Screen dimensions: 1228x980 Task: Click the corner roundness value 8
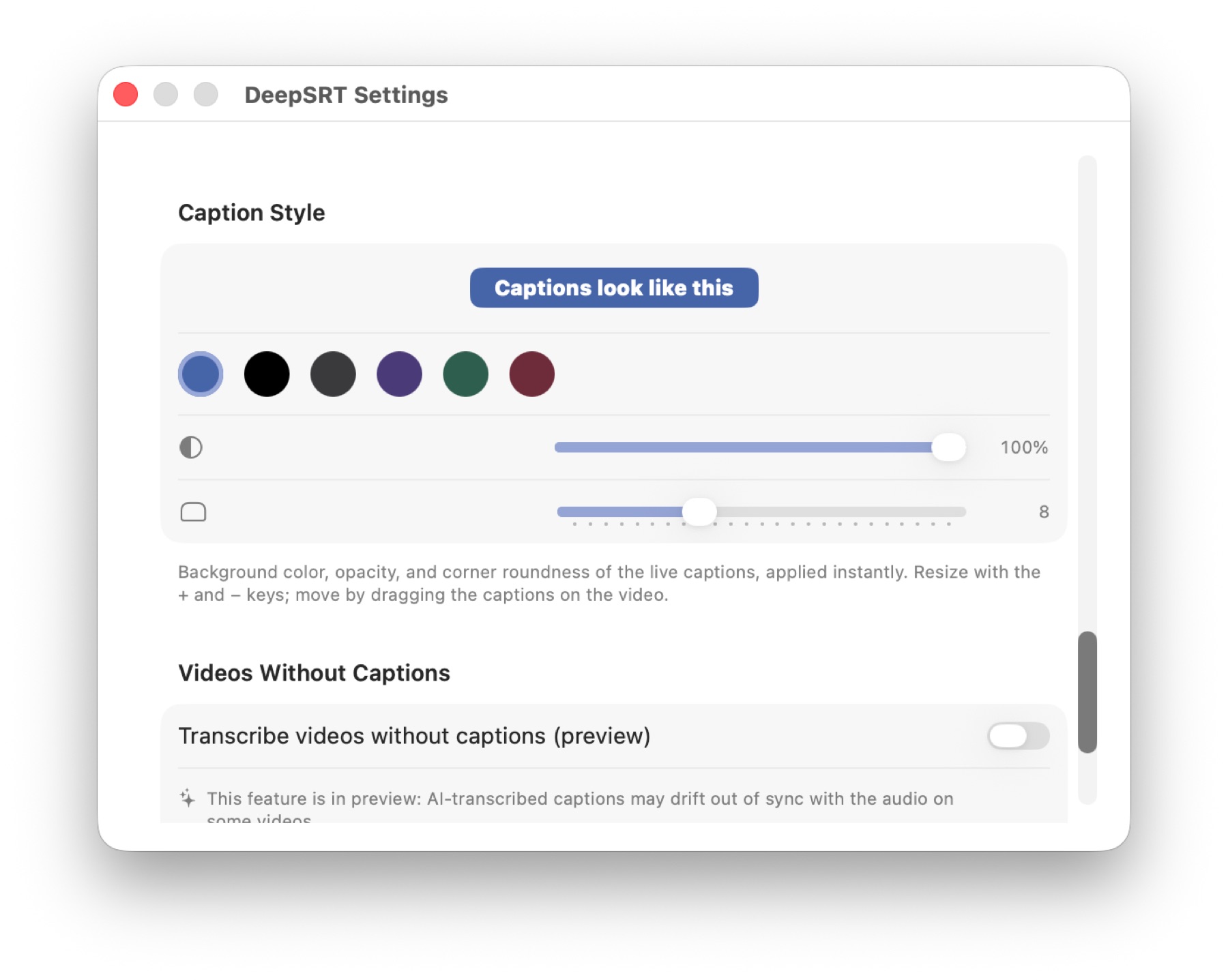(x=1044, y=511)
